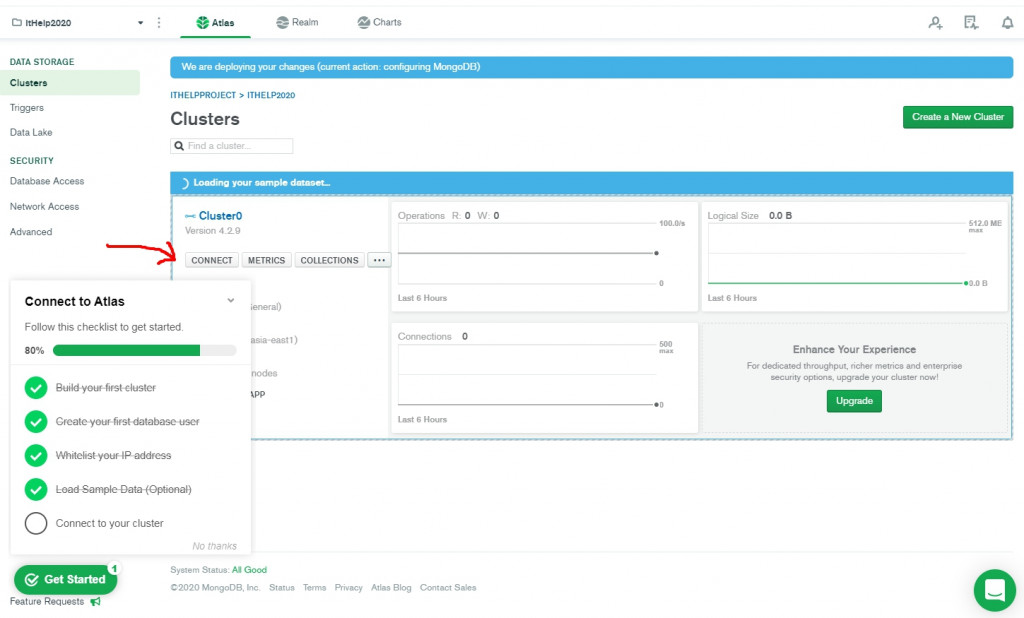The image size is (1024, 618).
Task: Open the notifications bell
Action: coord(1008,23)
